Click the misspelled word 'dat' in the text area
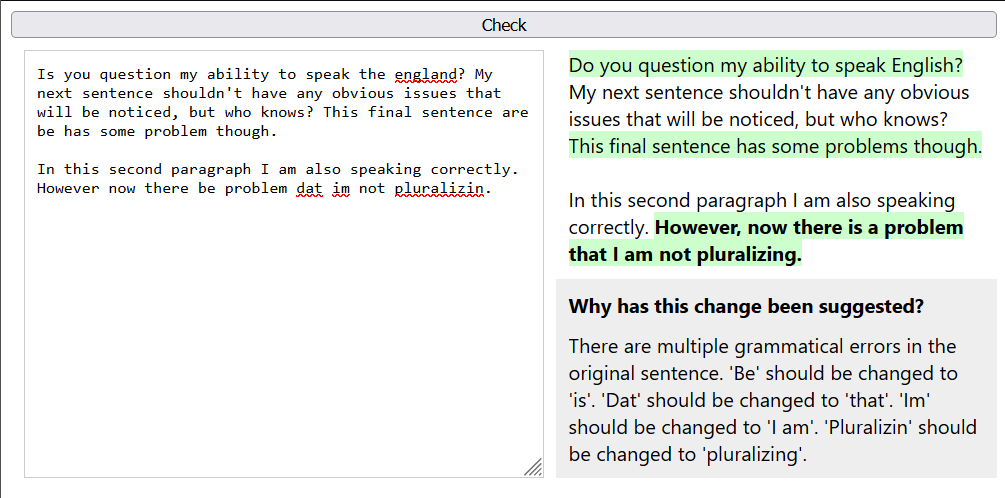Screen dimensions: 1005x498 [x=309, y=189]
